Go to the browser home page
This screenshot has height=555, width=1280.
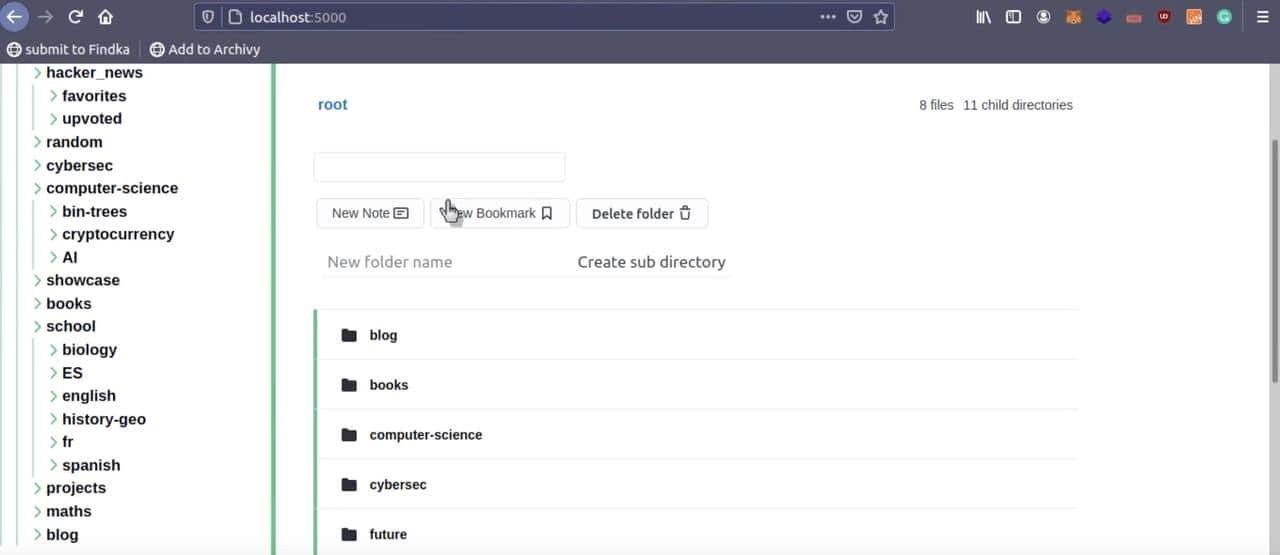[105, 17]
